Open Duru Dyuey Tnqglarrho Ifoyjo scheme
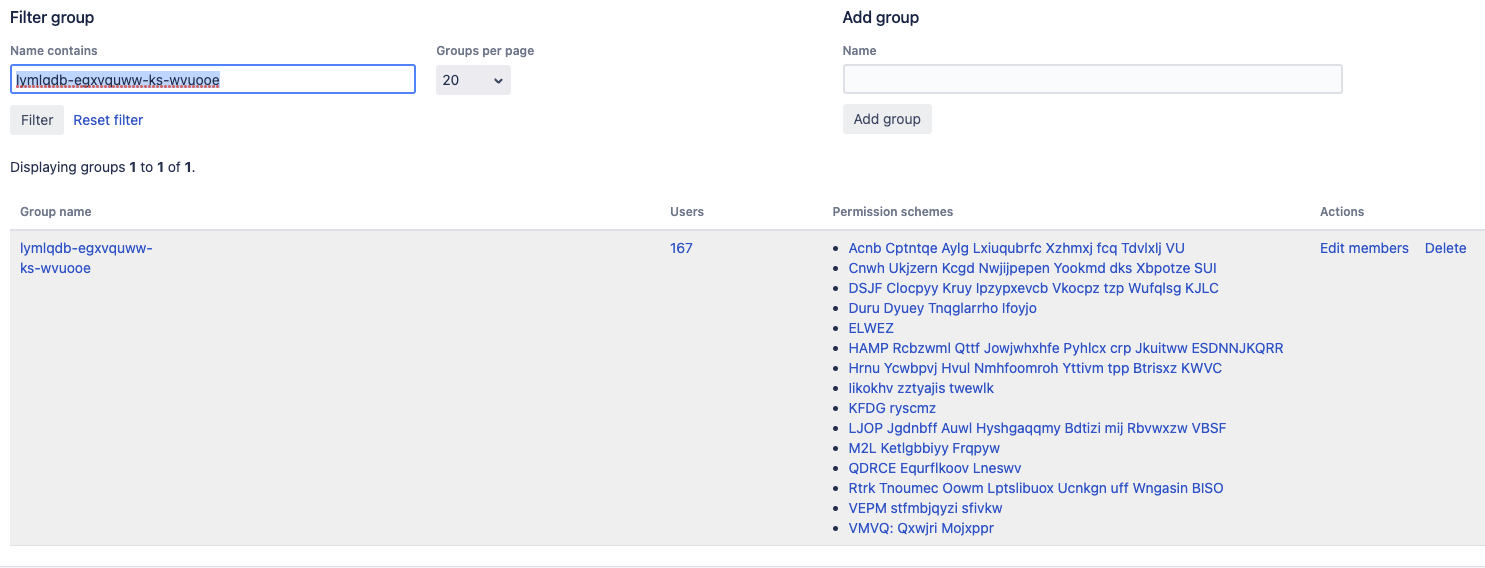1485x568 pixels. click(942, 308)
